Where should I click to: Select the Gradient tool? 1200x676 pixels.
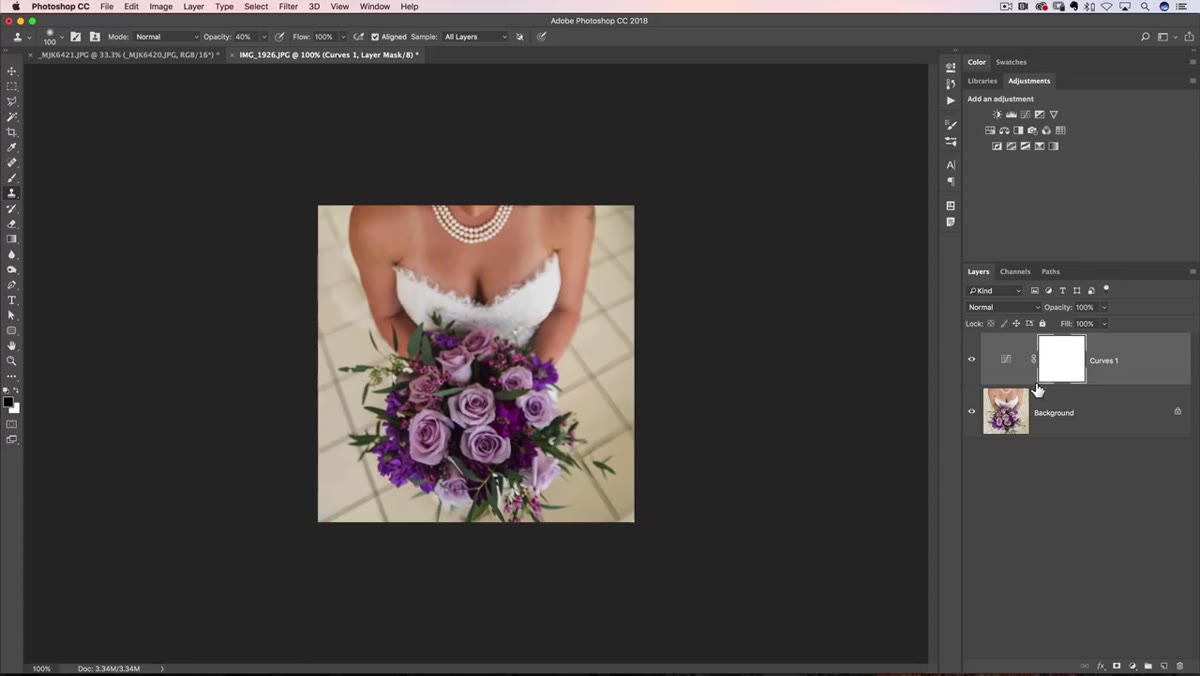[12, 239]
